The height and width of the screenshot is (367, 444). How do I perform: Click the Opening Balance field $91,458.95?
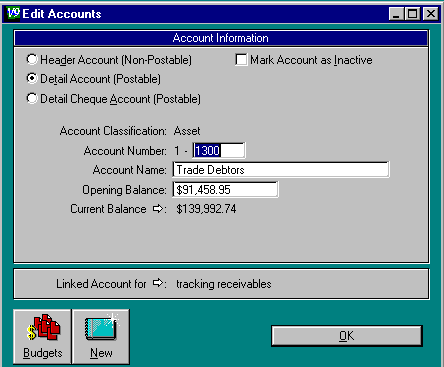225,190
